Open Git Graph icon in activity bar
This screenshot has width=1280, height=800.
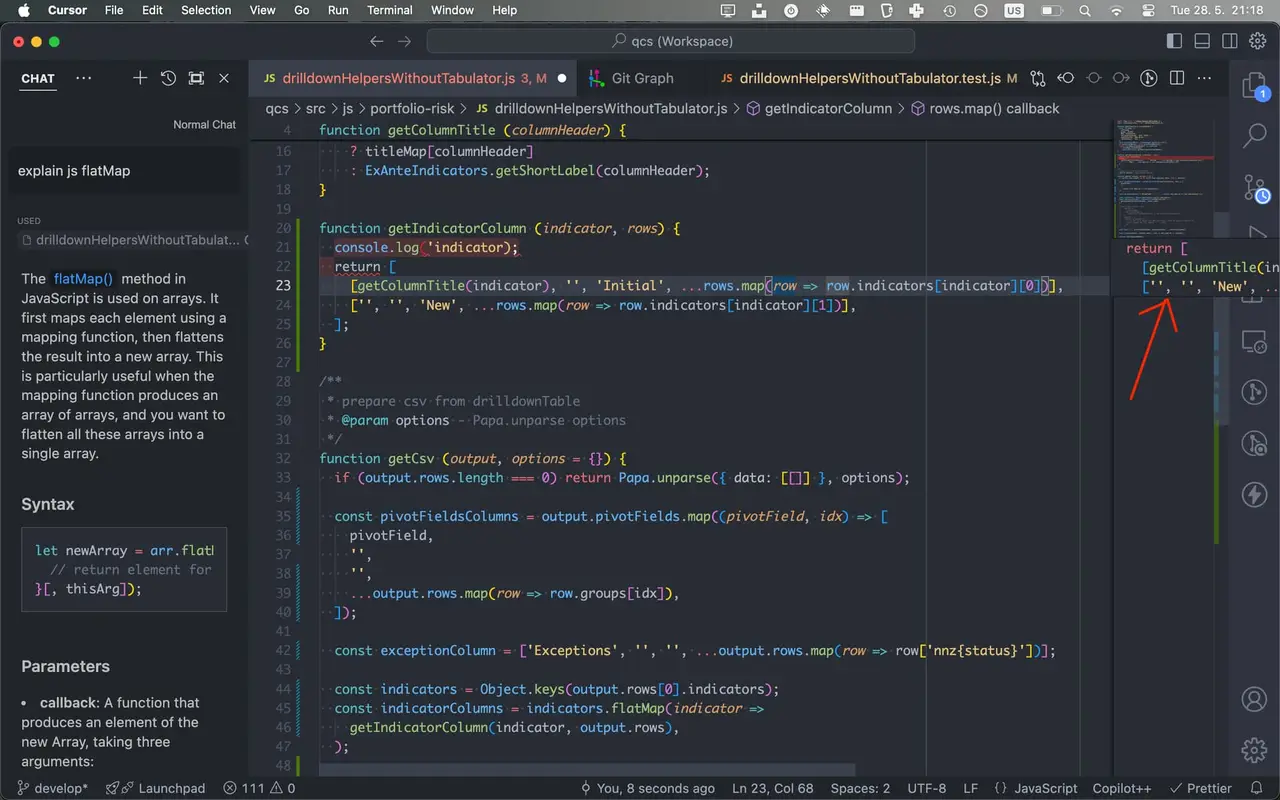coord(1255,392)
